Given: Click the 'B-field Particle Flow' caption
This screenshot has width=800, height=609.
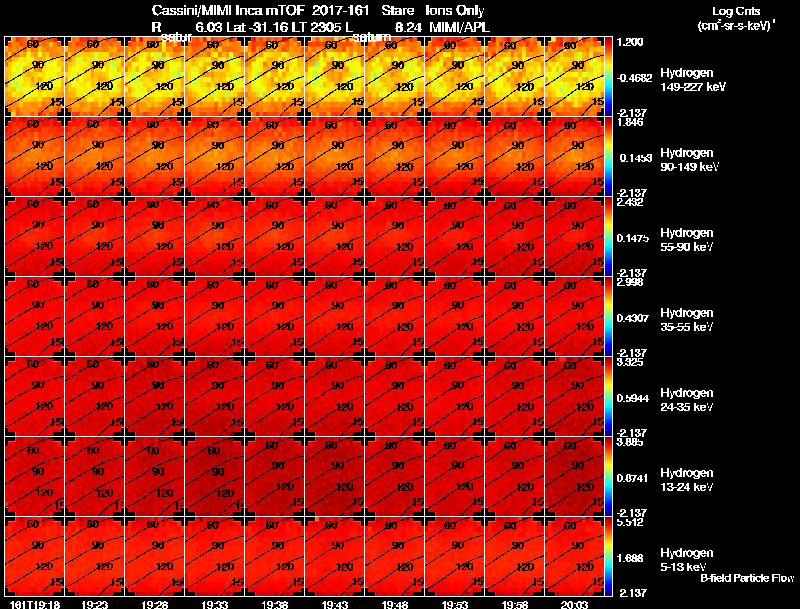Looking at the screenshot, I should coord(747,578).
